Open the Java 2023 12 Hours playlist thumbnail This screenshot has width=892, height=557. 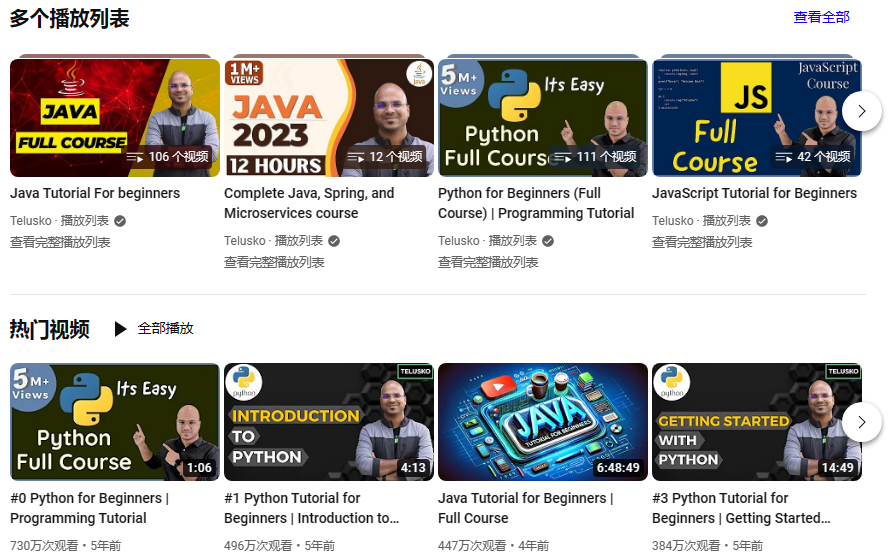pos(328,117)
